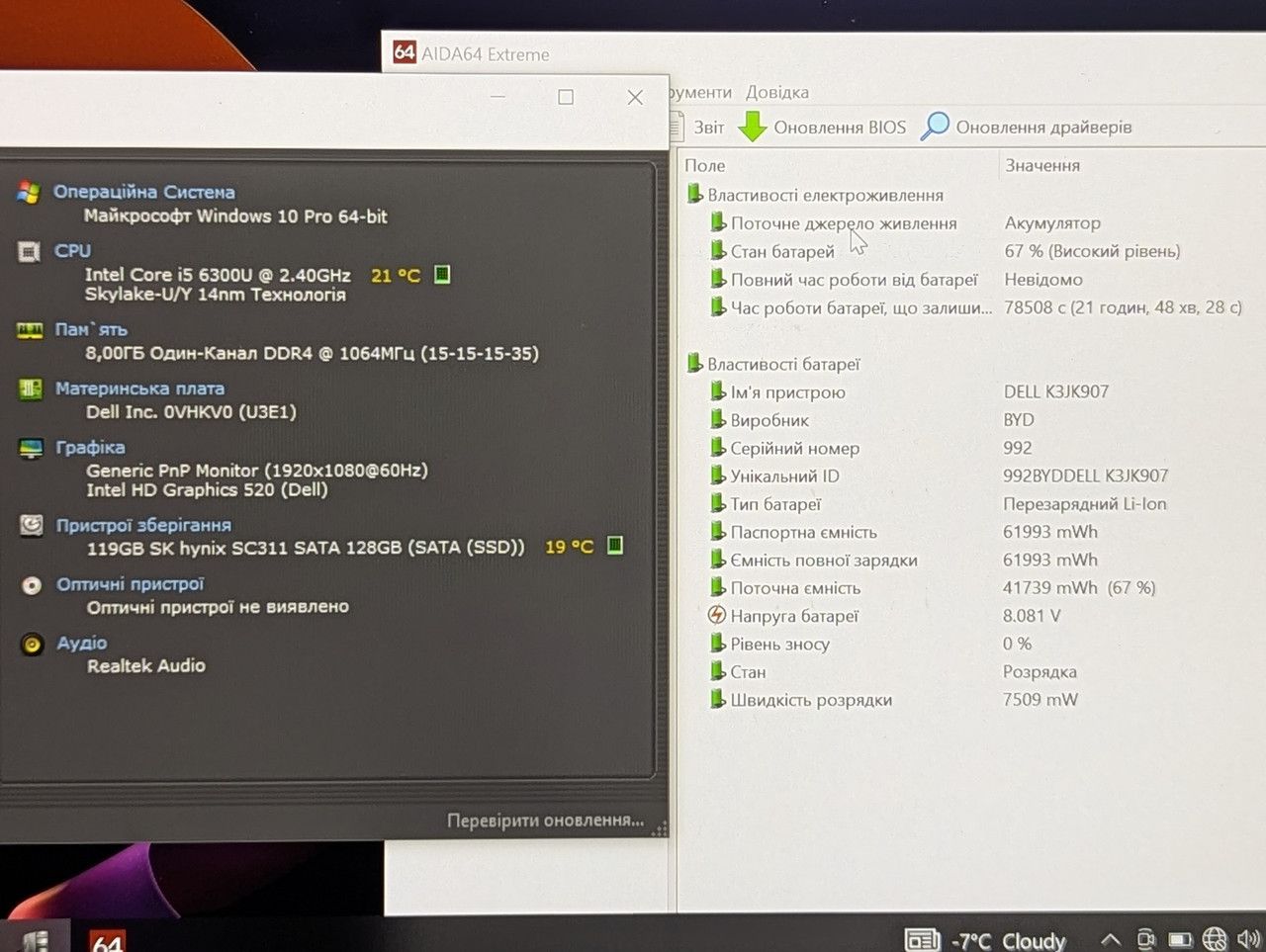Show hidden tray icons chevron
Screen dimensions: 1266x952
tap(1110, 939)
